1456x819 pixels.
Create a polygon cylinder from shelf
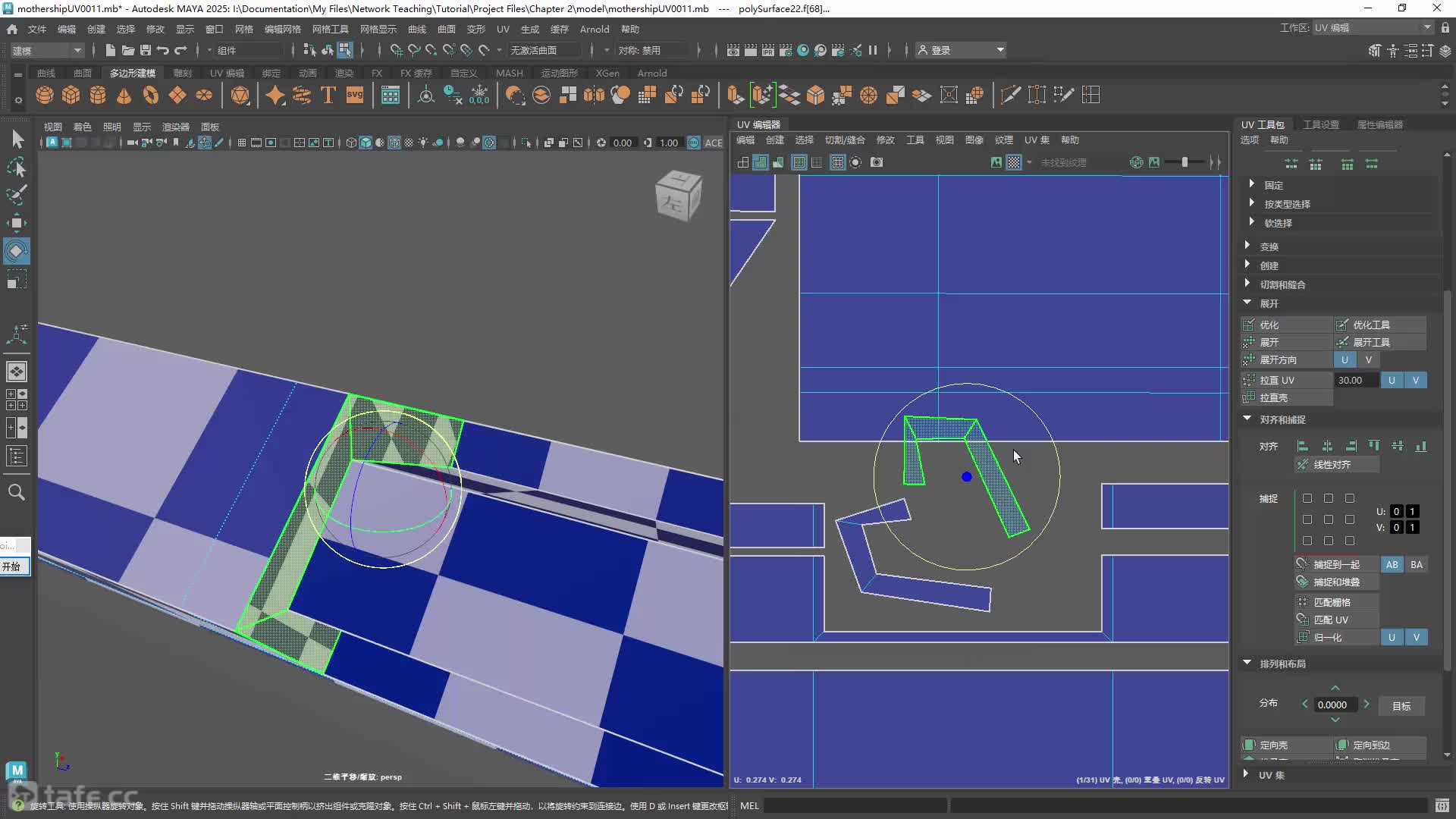tap(98, 95)
